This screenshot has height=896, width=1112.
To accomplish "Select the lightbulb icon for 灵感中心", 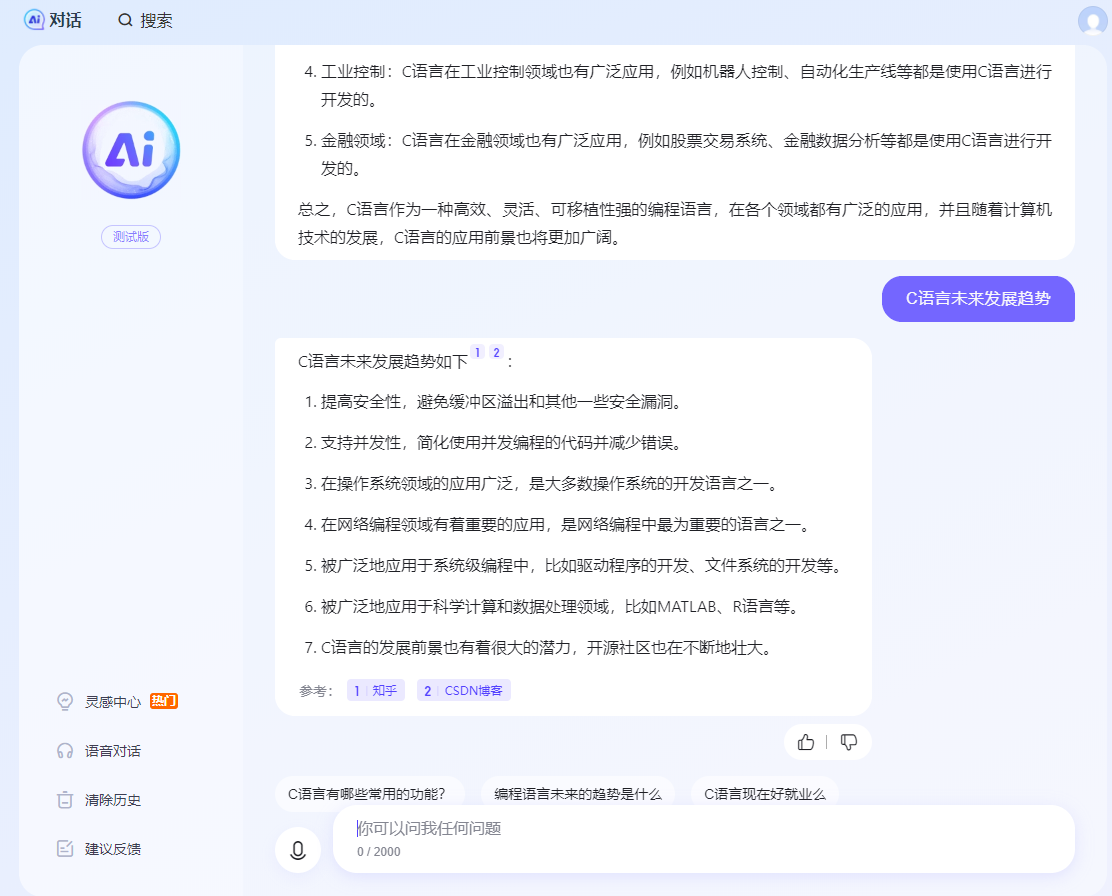I will coord(64,701).
